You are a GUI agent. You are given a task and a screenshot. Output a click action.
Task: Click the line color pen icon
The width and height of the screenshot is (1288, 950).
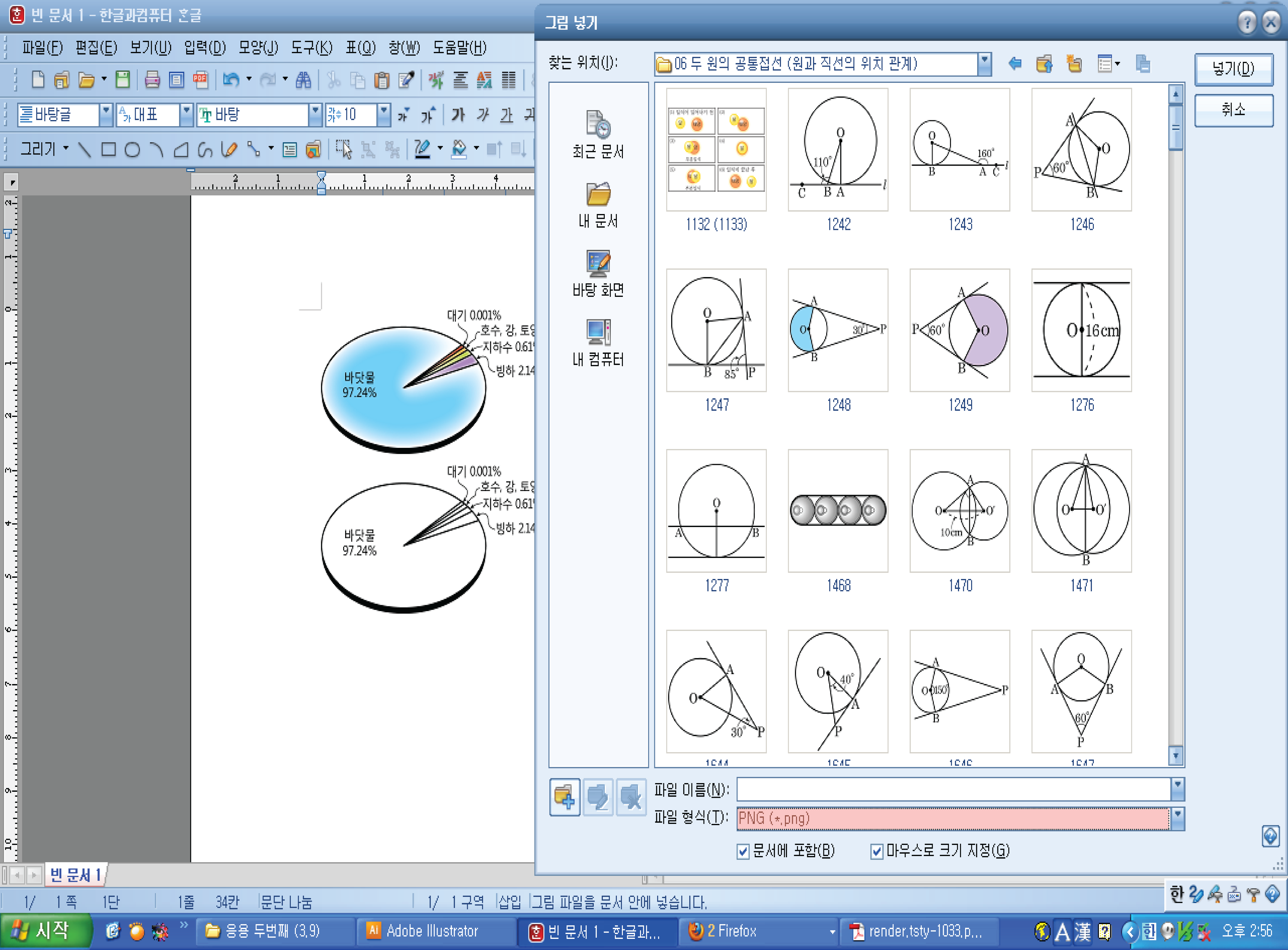pyautogui.click(x=423, y=150)
